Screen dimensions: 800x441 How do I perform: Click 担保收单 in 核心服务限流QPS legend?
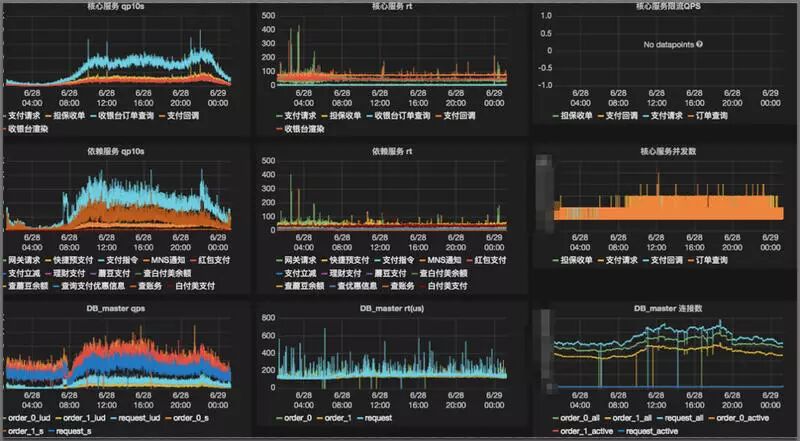pos(577,116)
